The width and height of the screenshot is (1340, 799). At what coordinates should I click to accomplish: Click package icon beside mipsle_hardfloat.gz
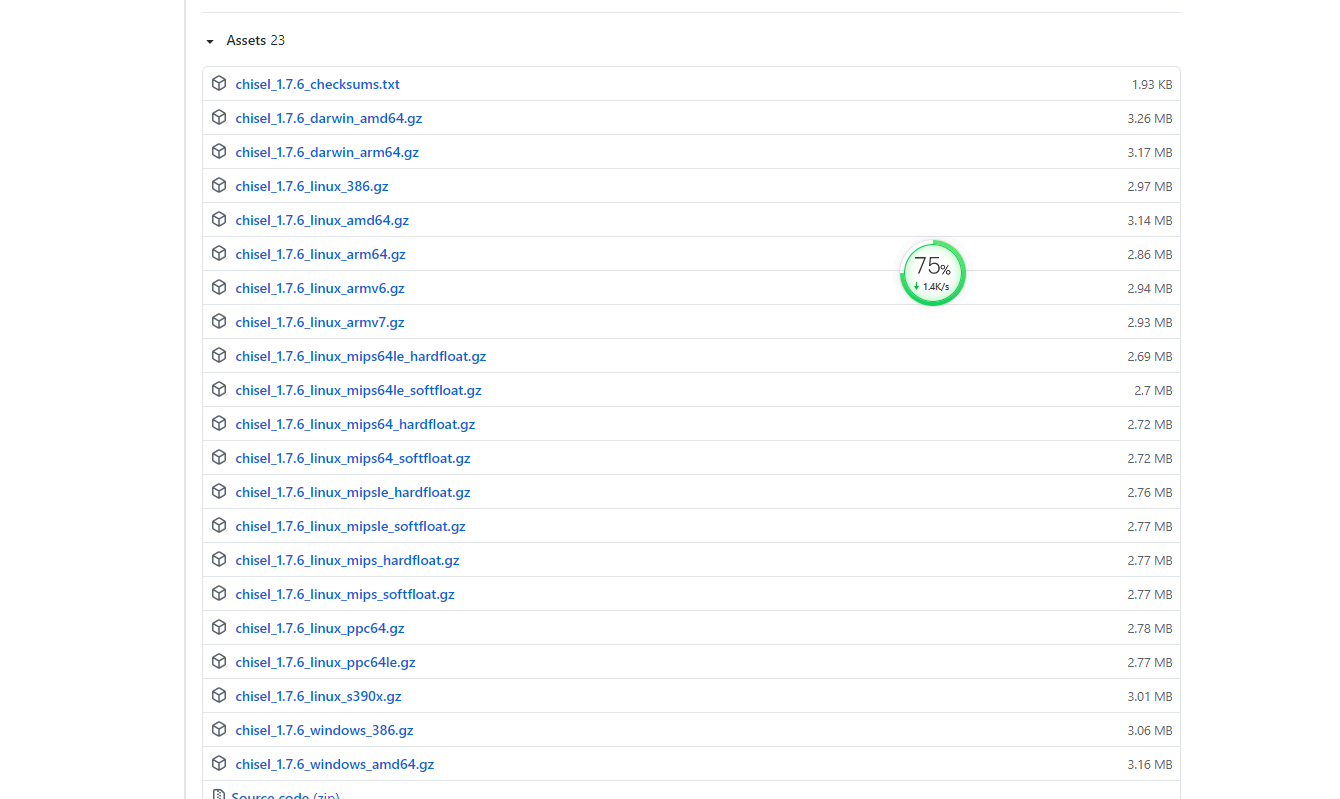[x=219, y=492]
